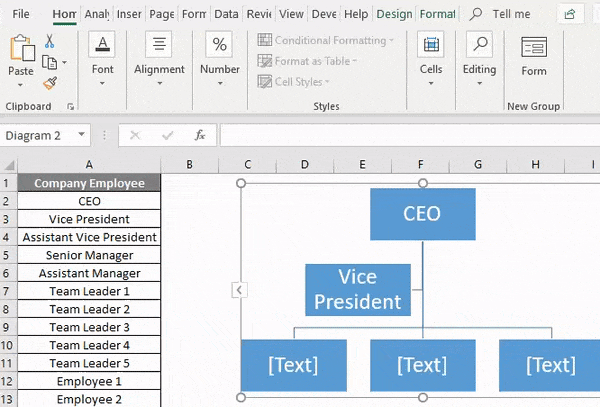The height and width of the screenshot is (407, 600).
Task: Click the Cancel X in formula bar
Action: 135,135
